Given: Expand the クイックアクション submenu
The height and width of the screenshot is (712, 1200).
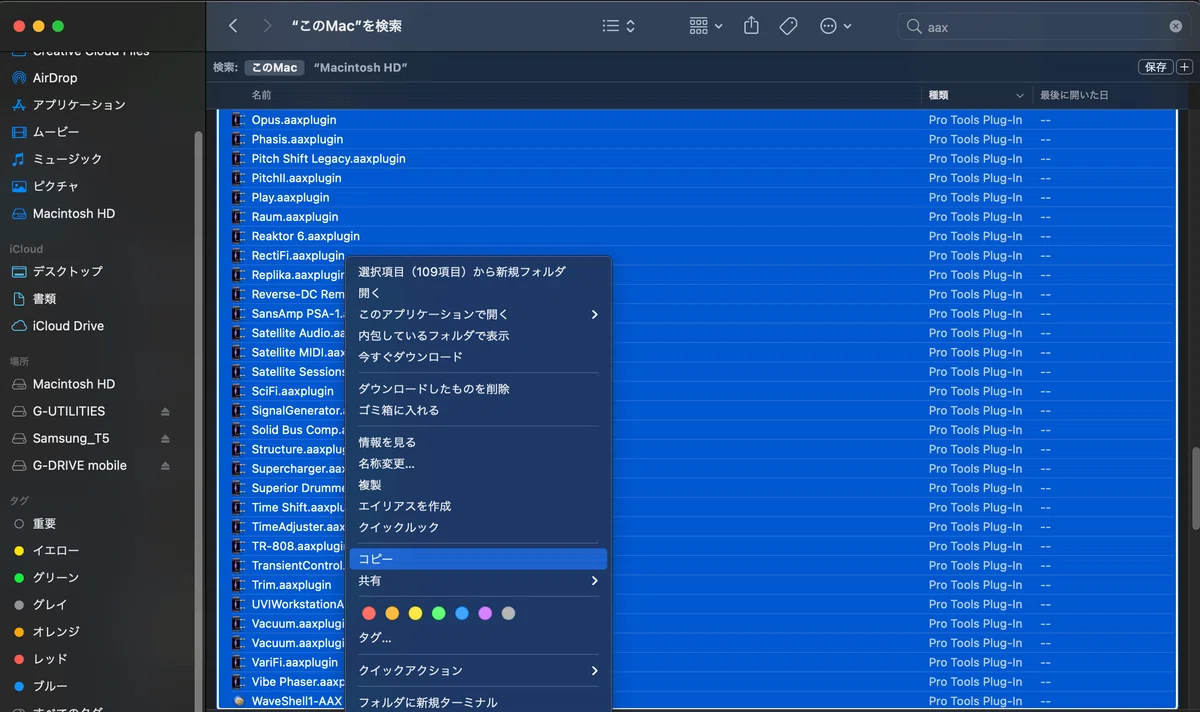Looking at the screenshot, I should click(x=478, y=670).
